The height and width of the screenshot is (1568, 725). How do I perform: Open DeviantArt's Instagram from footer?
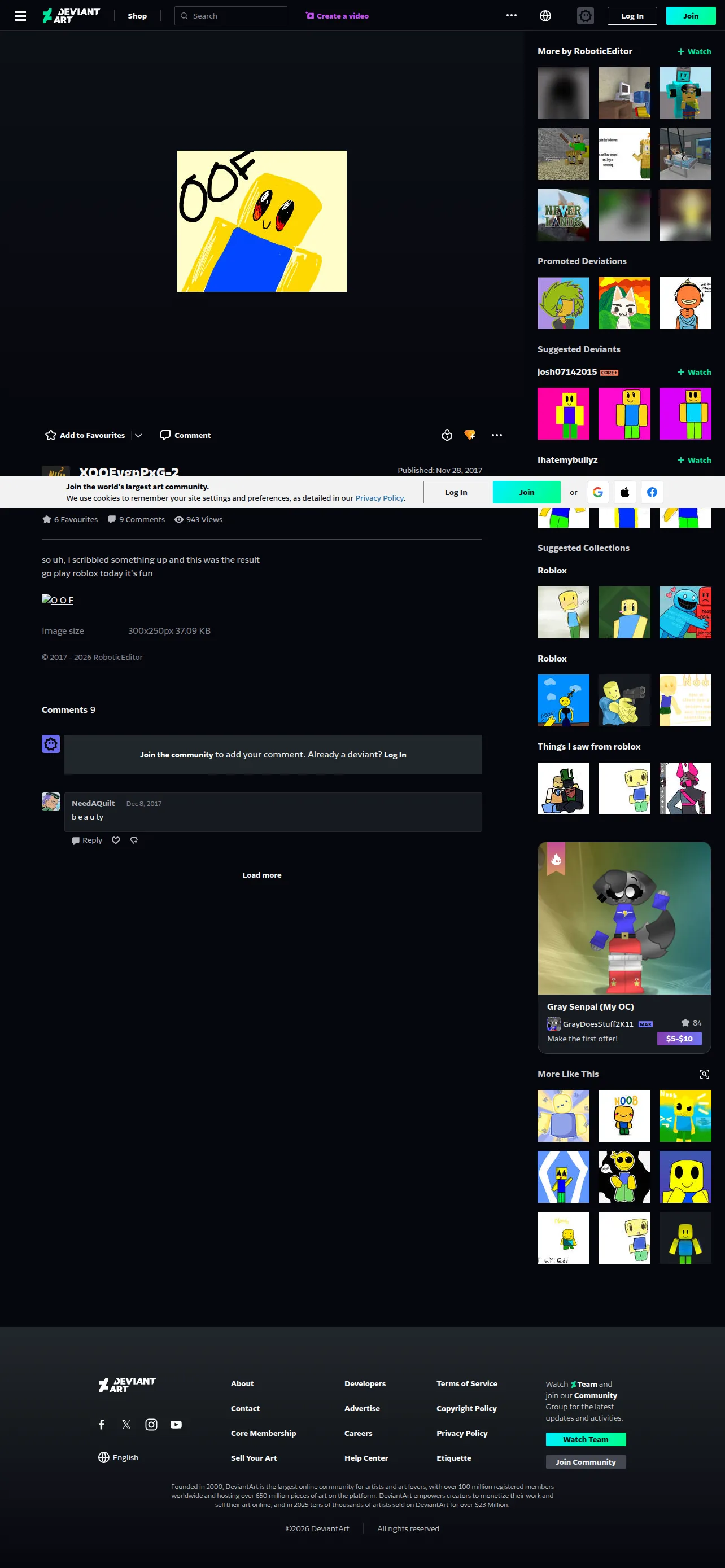(151, 1424)
